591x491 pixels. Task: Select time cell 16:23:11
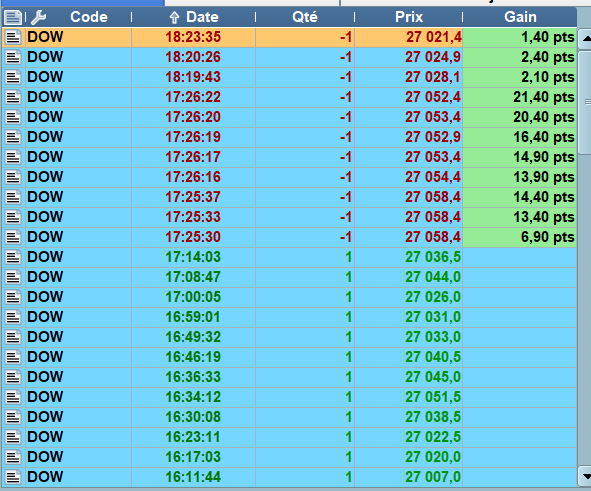pyautogui.click(x=193, y=437)
